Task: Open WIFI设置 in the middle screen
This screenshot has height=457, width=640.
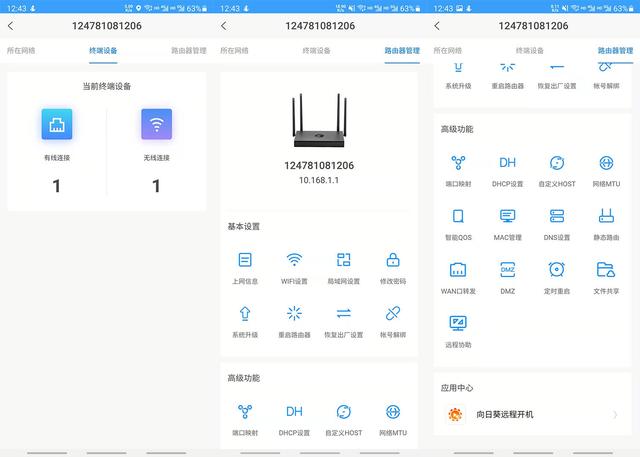Action: (294, 268)
